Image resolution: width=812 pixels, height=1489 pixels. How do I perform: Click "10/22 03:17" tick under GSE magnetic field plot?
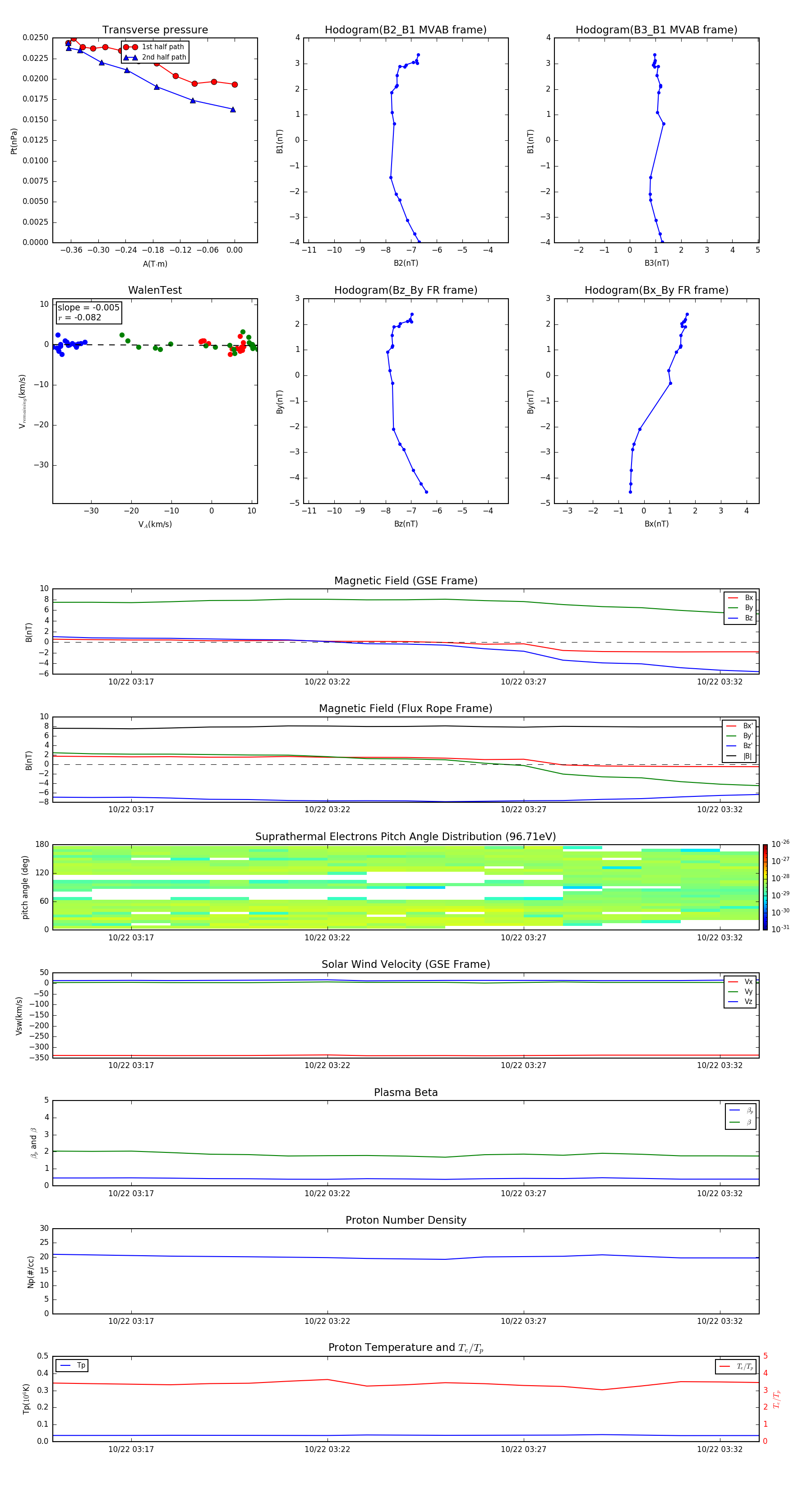[131, 681]
